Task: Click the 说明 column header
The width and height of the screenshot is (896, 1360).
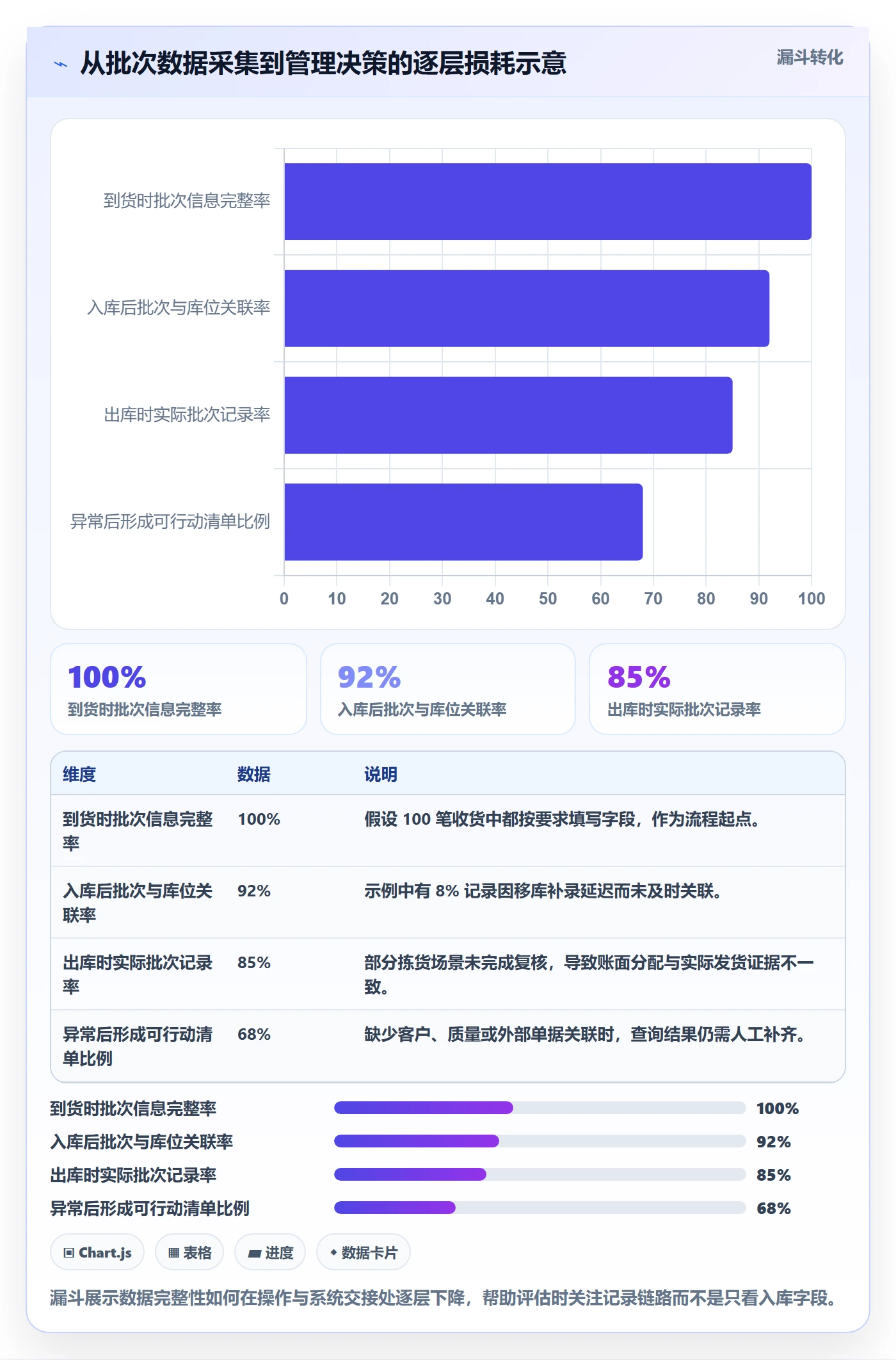Action: (x=381, y=774)
